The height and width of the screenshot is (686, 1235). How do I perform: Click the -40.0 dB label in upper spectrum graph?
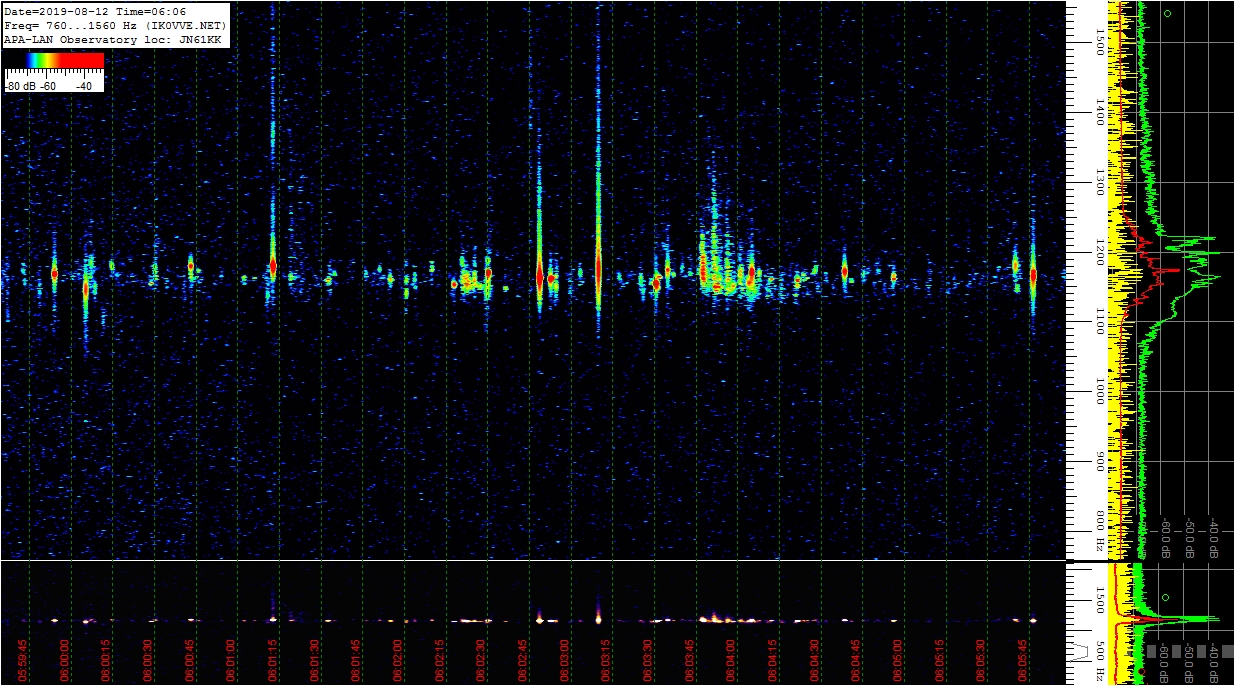[x=1214, y=538]
